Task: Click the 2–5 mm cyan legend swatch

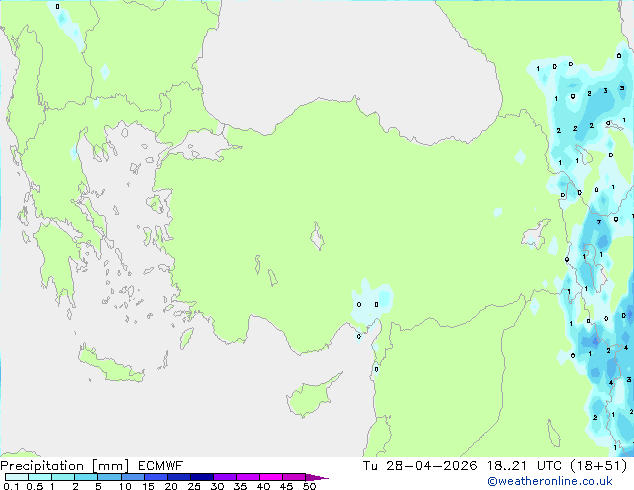Action: click(x=86, y=477)
